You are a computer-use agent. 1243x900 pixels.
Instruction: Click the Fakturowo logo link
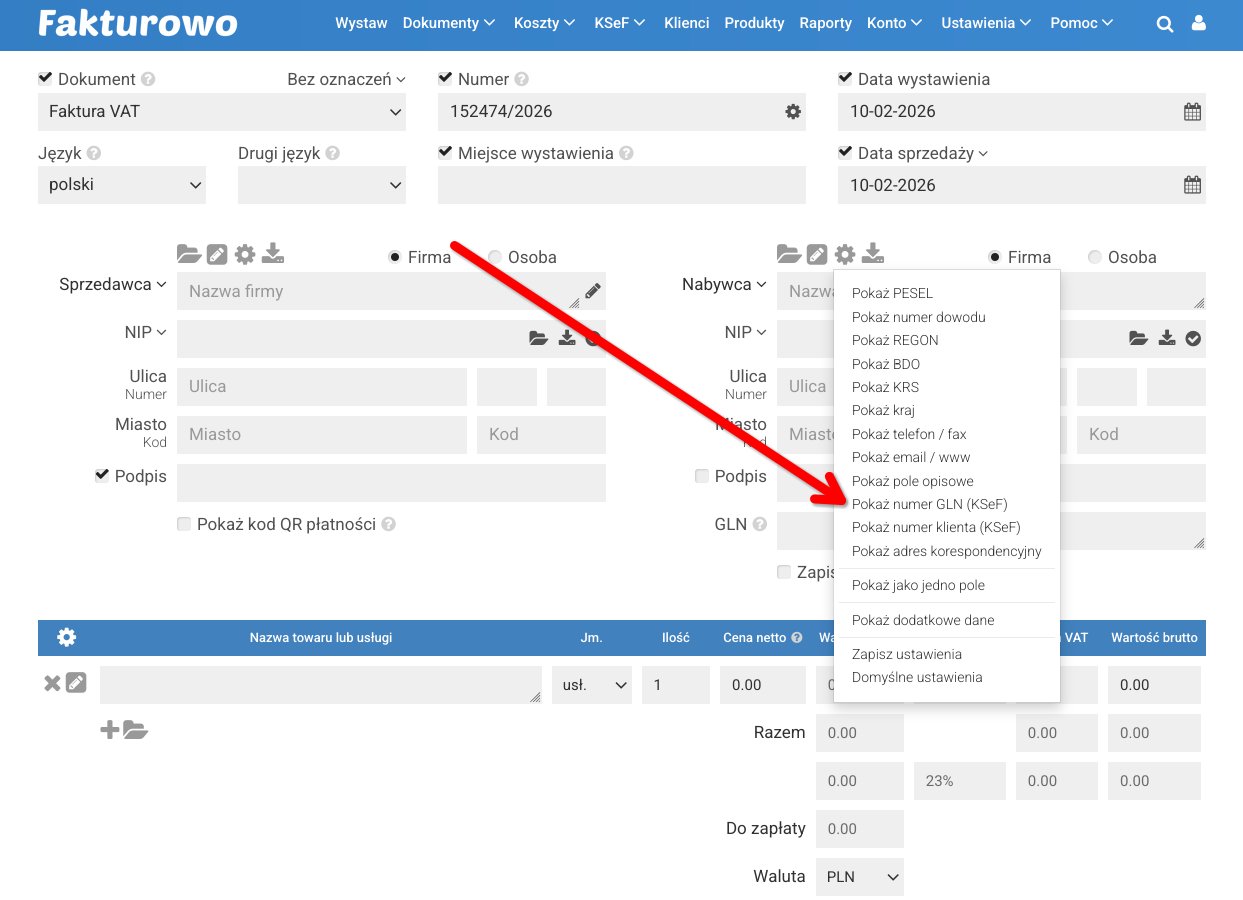point(138,24)
